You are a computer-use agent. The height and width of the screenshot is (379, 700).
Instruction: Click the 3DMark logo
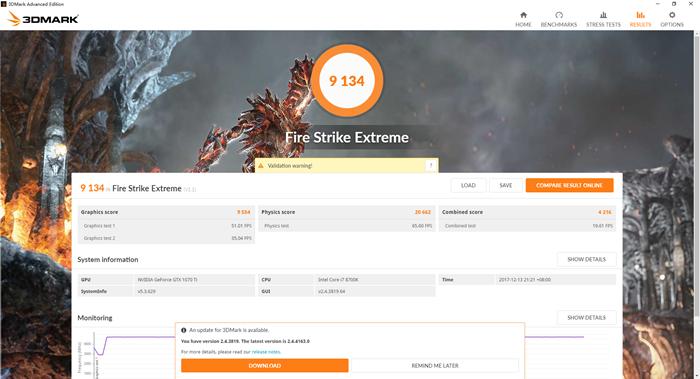tap(44, 19)
